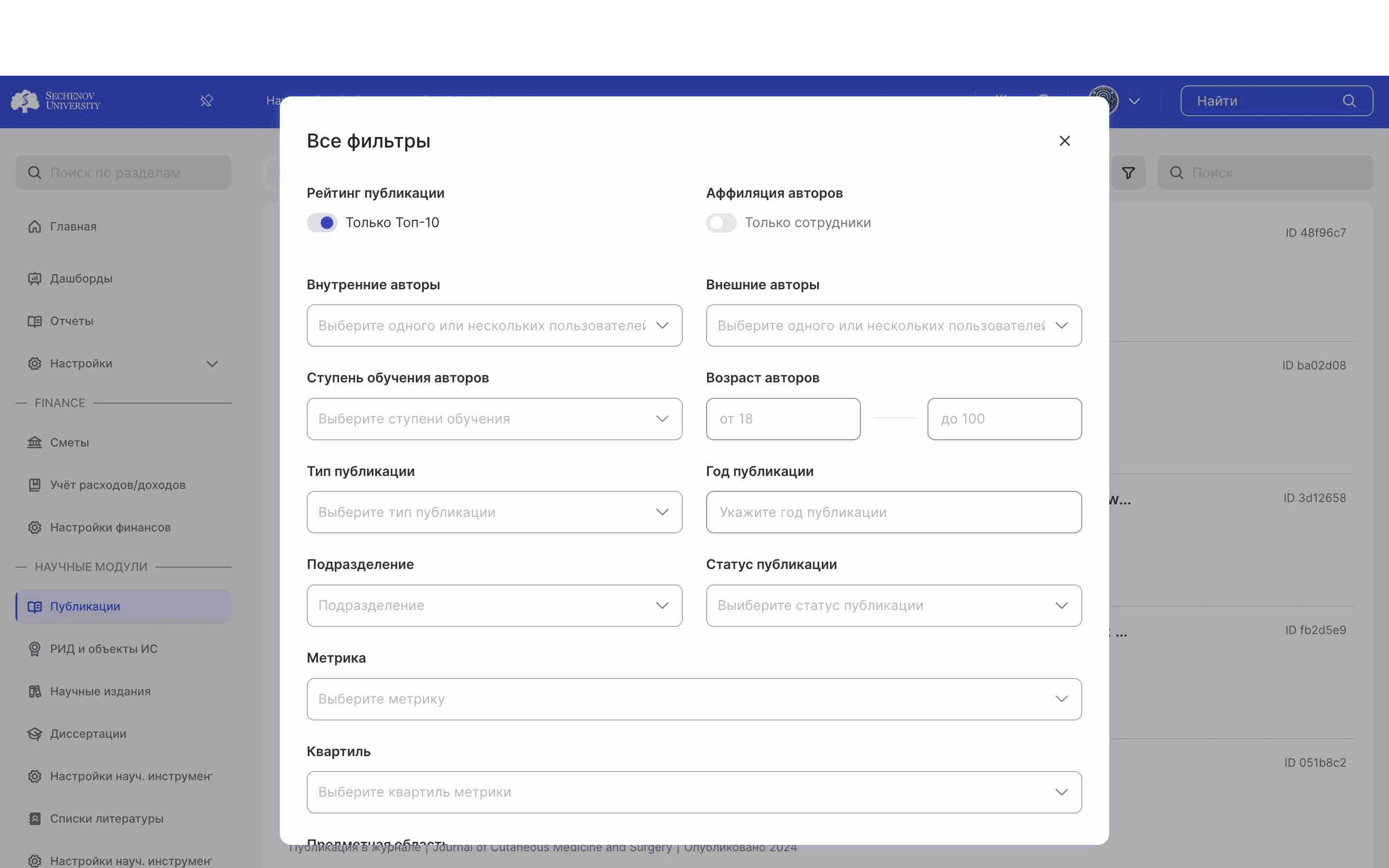Viewport: 1389px width, 868px height.
Task: Enable the Только сотрудники switch
Action: (x=721, y=223)
